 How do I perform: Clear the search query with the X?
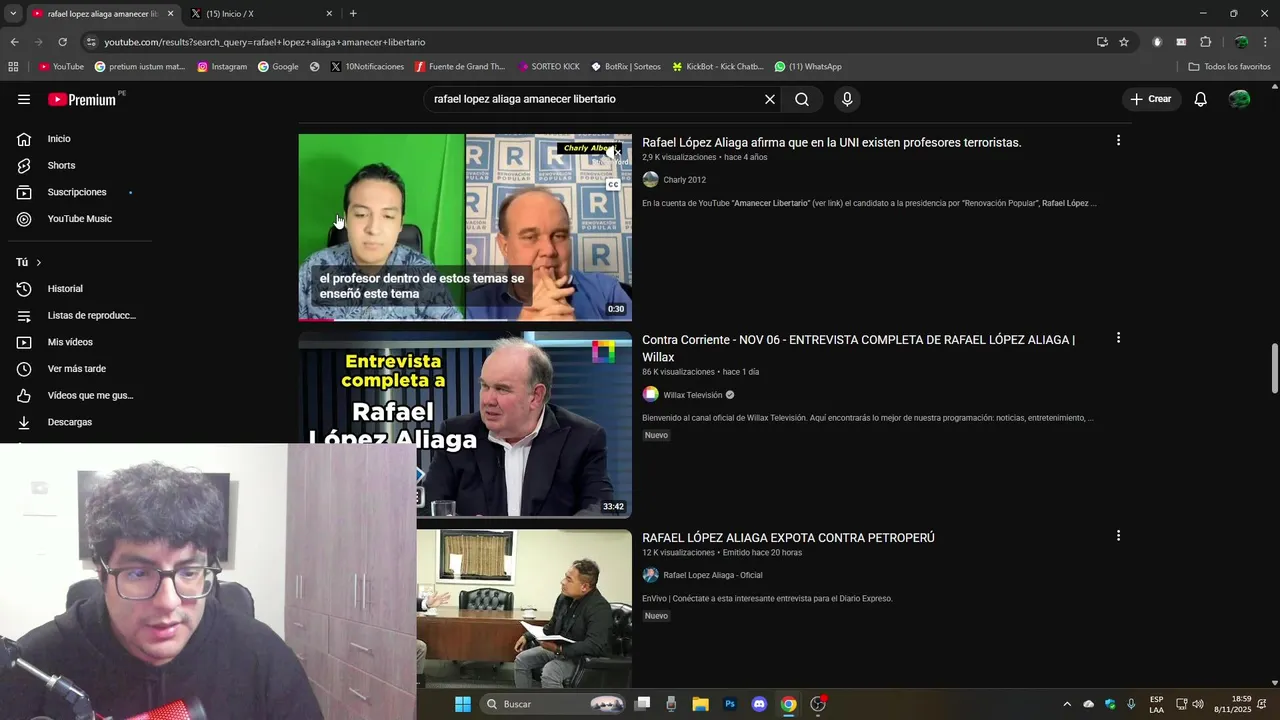click(770, 99)
